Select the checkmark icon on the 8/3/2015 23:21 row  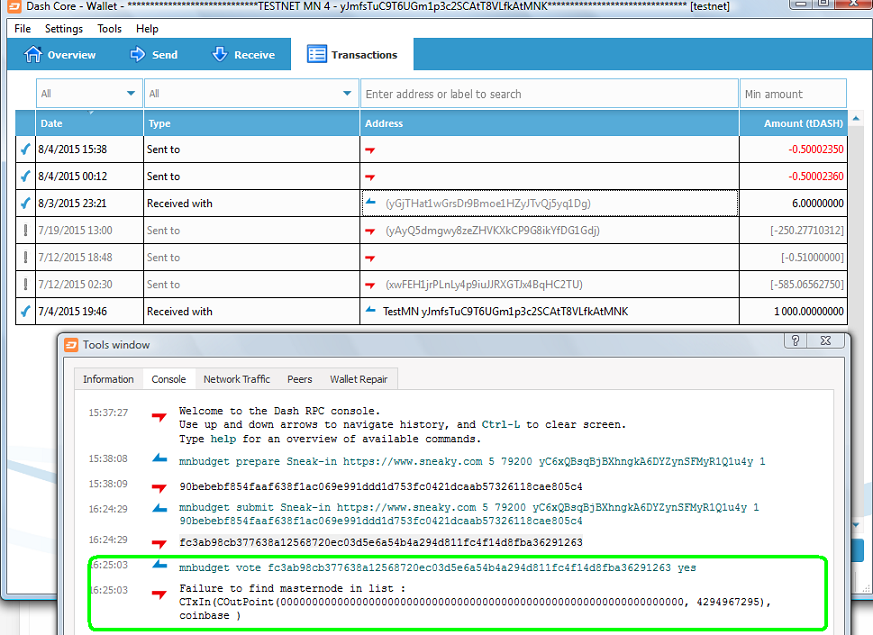click(x=25, y=203)
